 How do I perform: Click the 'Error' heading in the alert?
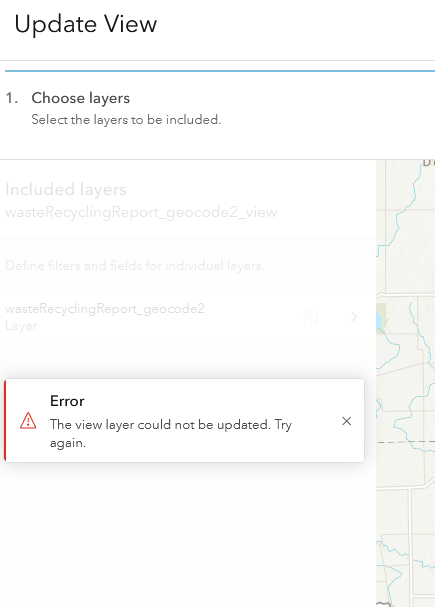pos(67,401)
